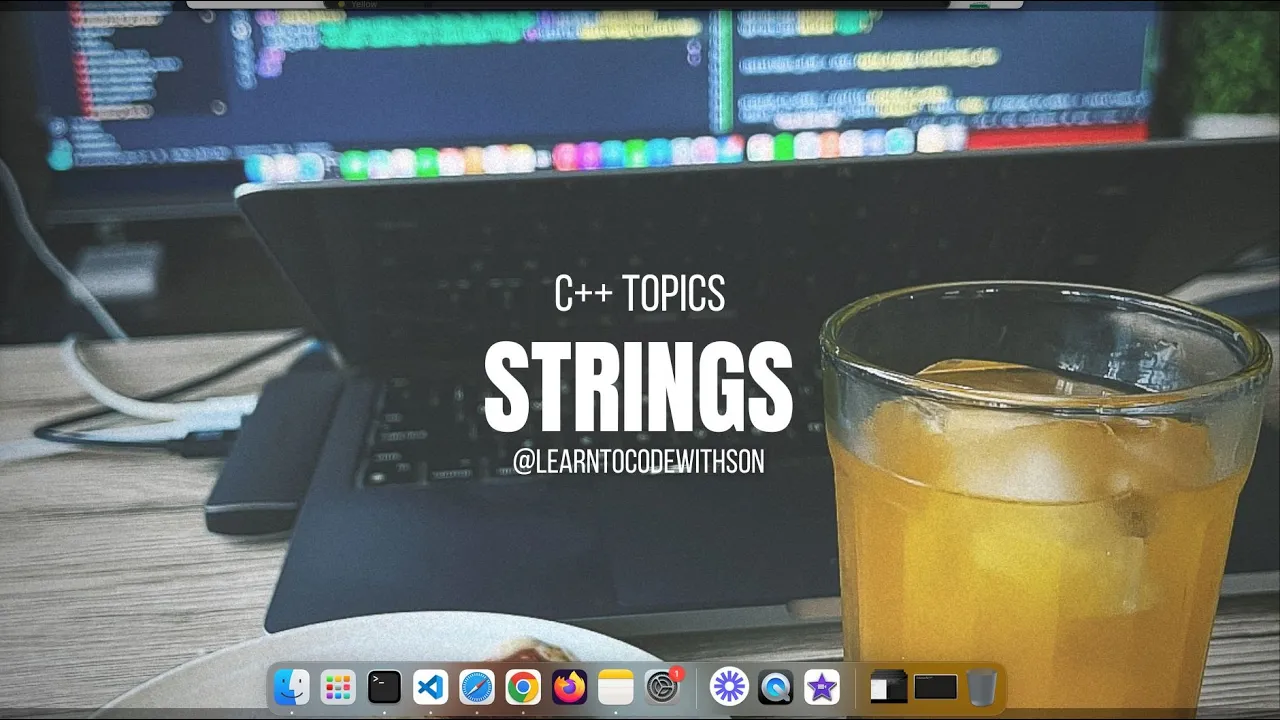Open iMovie from the dock
Image resolution: width=1280 pixels, height=720 pixels.
[822, 687]
